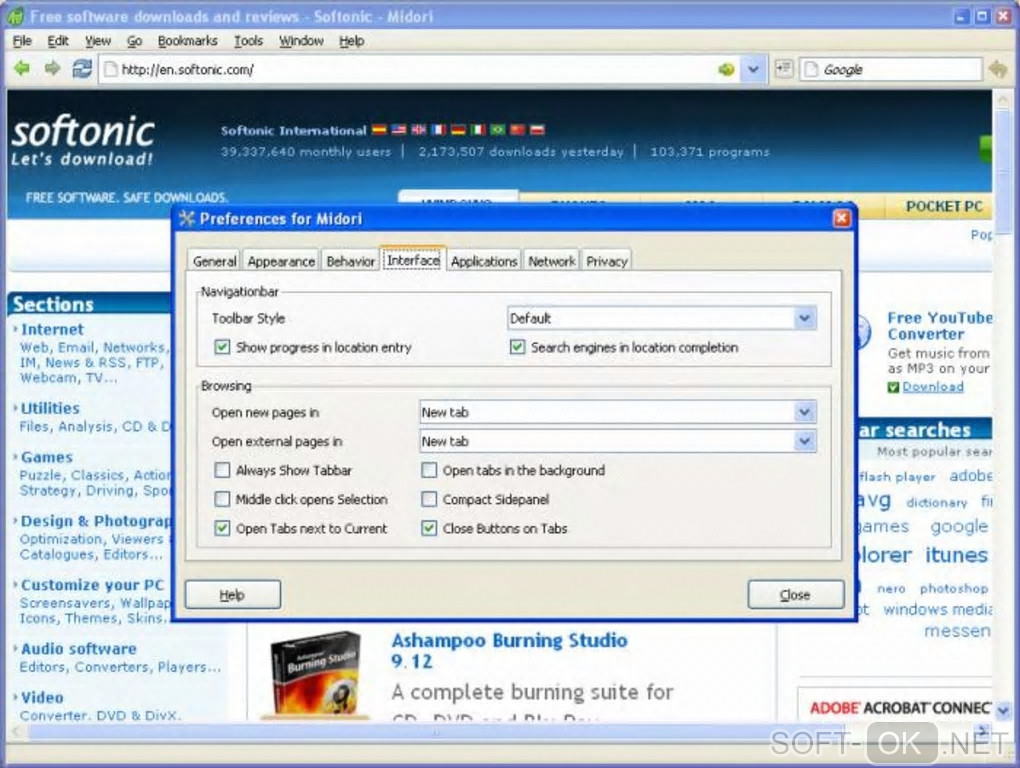Uncheck Close Buttons on Tabs
This screenshot has height=768, width=1020.
click(x=429, y=528)
